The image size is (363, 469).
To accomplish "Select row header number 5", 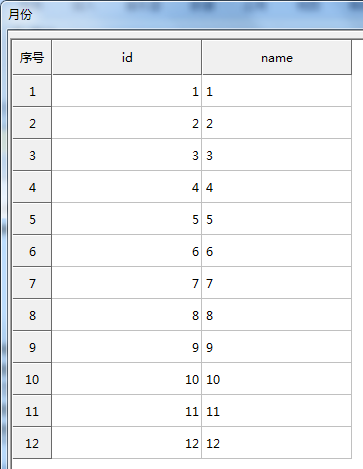I will pos(32,219).
